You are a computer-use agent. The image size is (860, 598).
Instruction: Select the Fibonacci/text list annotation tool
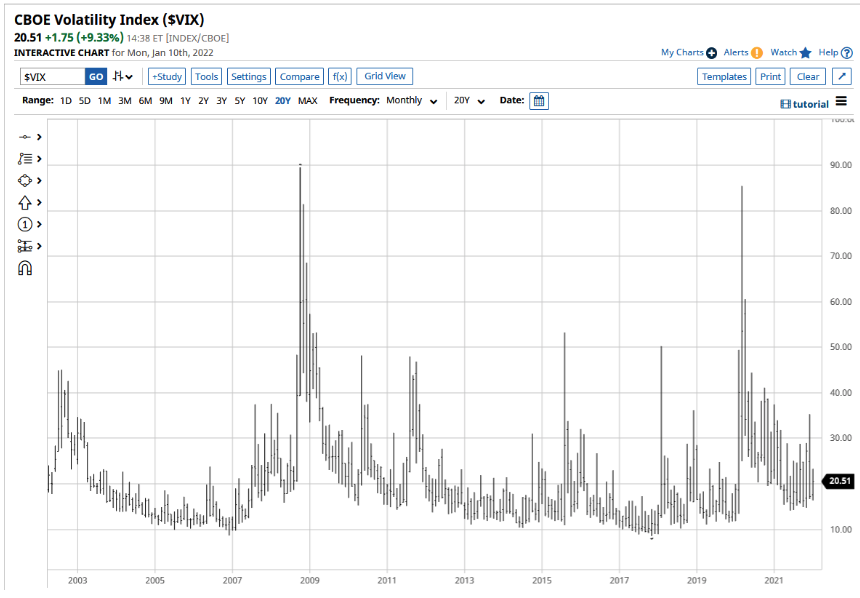point(25,159)
